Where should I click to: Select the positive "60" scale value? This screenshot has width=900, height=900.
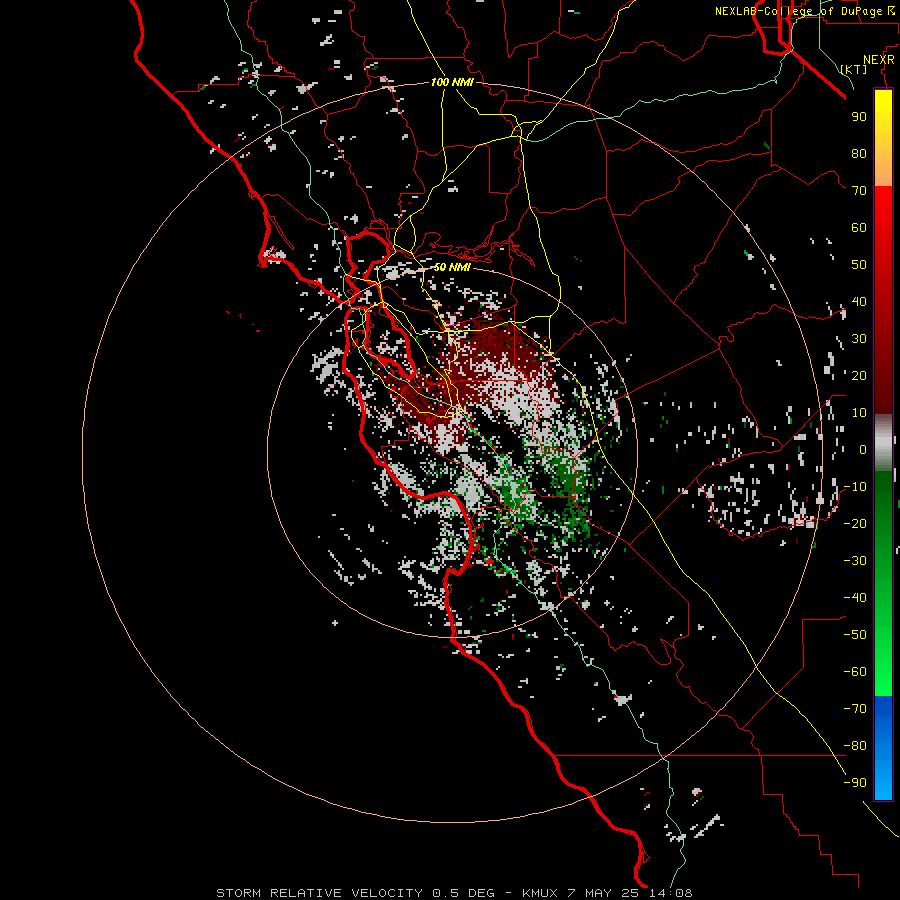(x=859, y=227)
